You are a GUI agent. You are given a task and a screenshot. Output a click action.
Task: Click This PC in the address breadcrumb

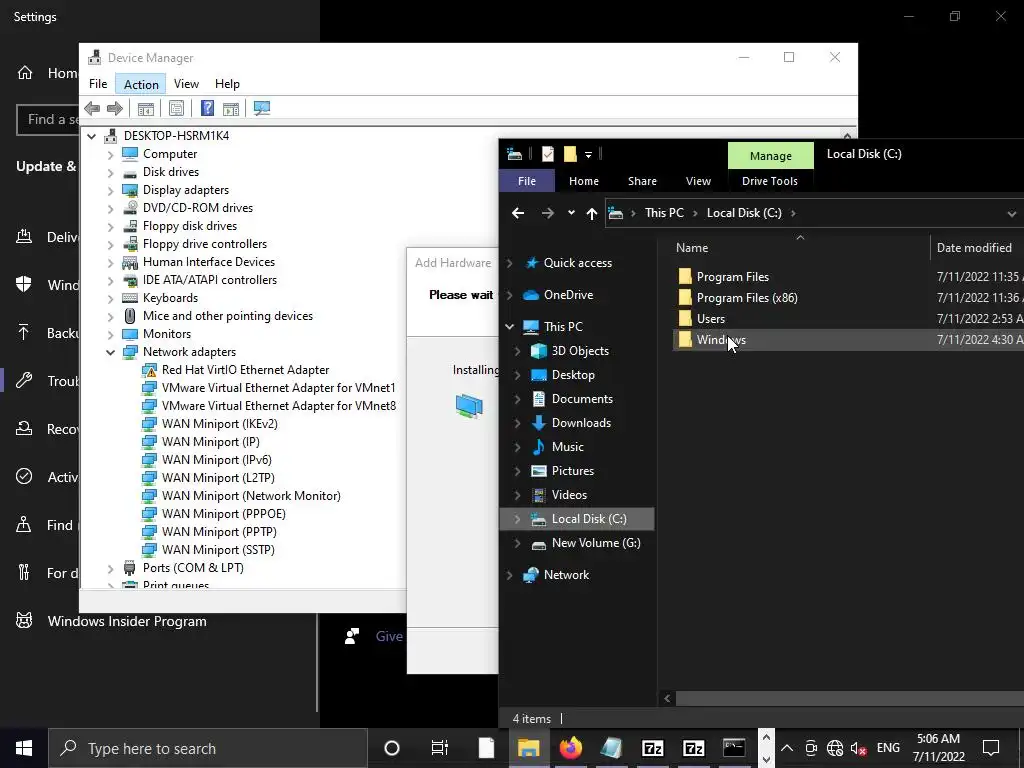point(664,213)
